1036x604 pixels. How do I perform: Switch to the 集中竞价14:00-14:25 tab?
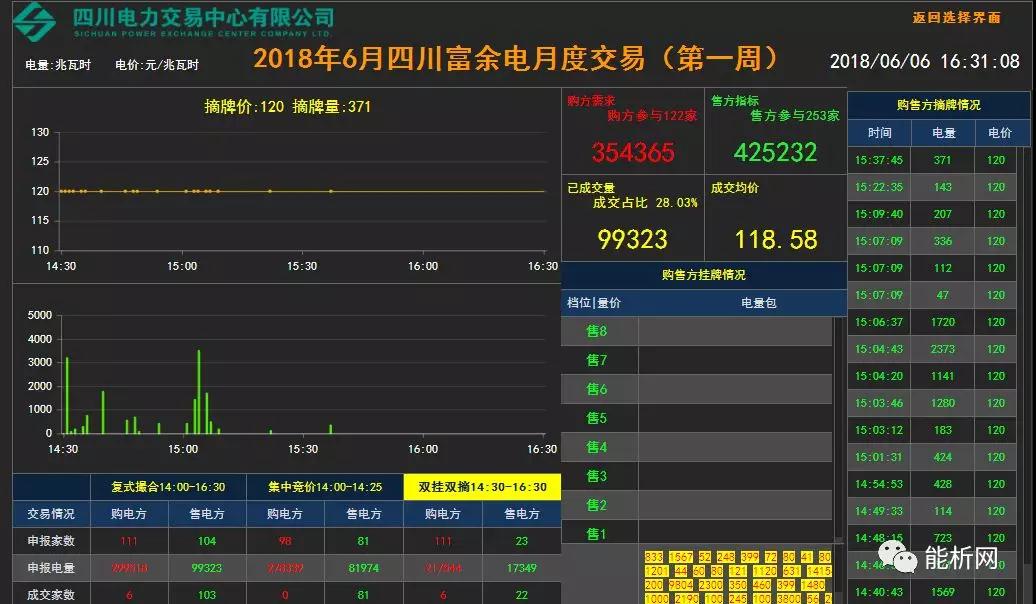pos(325,487)
